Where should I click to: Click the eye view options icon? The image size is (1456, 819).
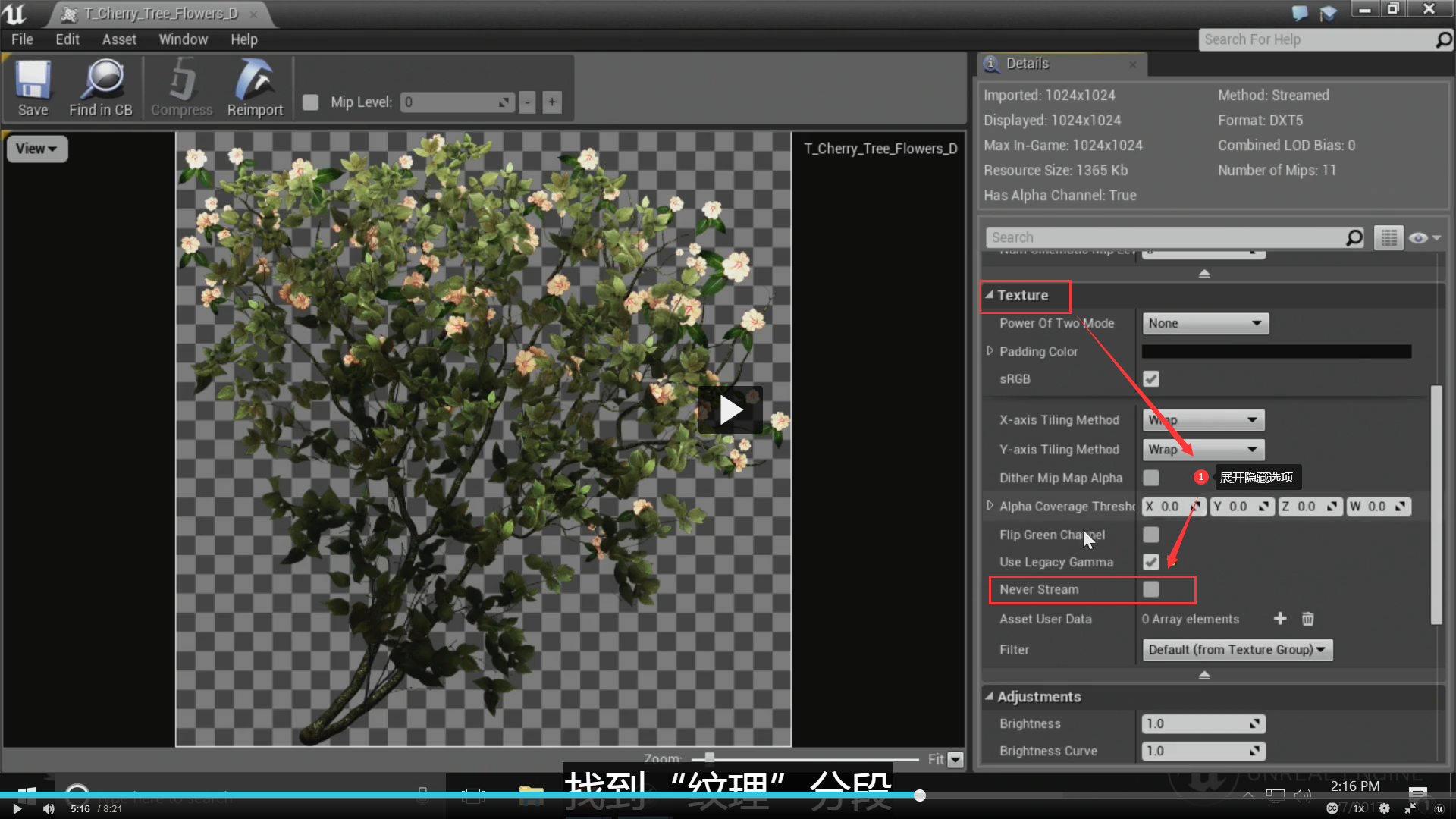[x=1418, y=238]
